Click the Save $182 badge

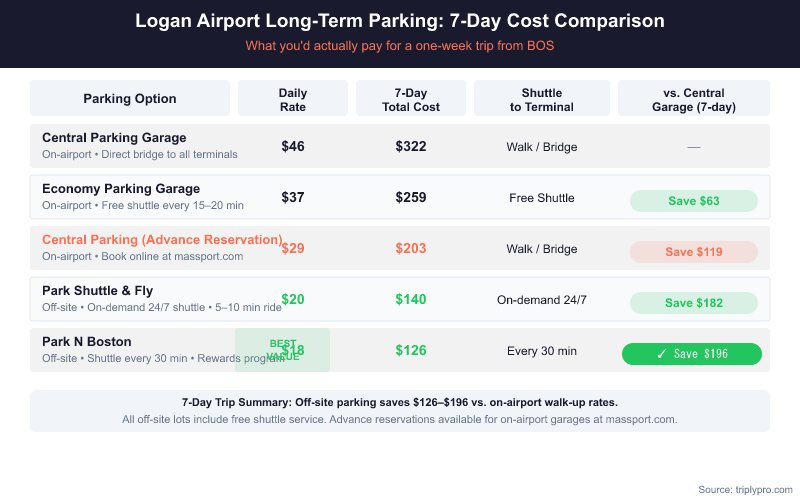pos(693,303)
